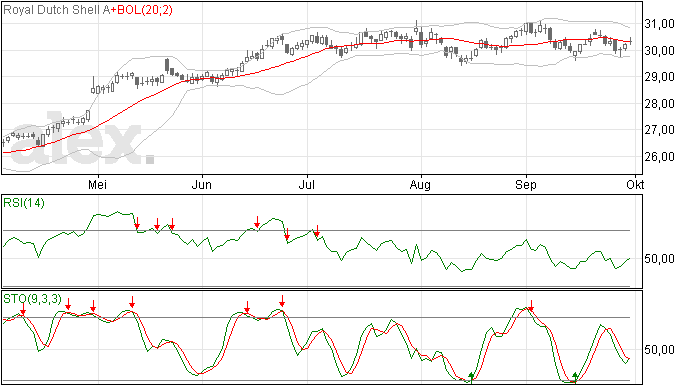
Task: Click the RSI sell arrow in mid-June
Action: 257,221
